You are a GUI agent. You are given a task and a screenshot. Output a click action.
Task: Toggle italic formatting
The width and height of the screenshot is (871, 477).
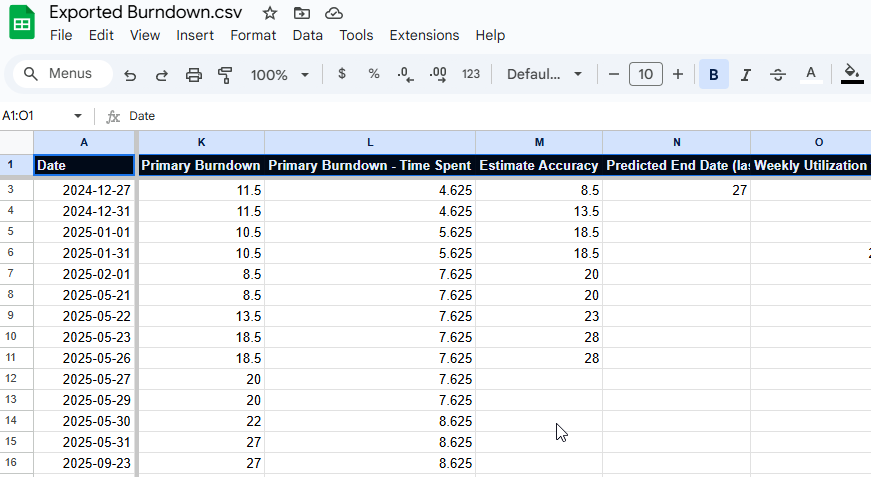pyautogui.click(x=745, y=74)
